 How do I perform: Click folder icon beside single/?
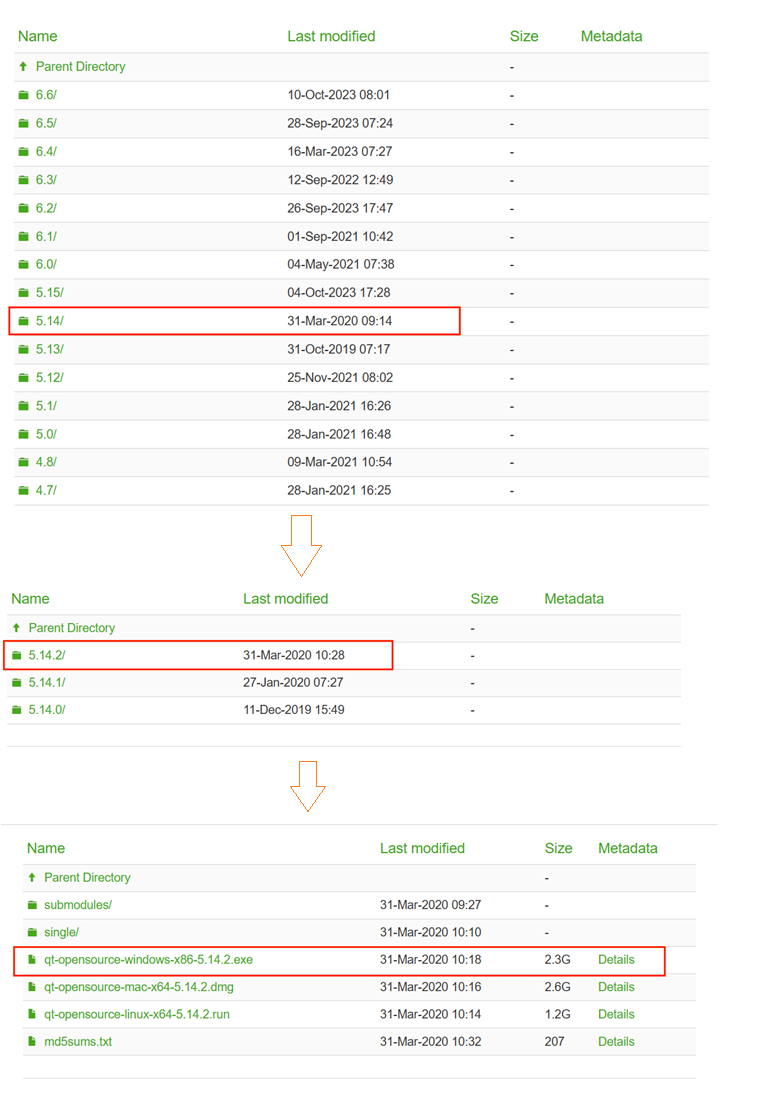32,932
